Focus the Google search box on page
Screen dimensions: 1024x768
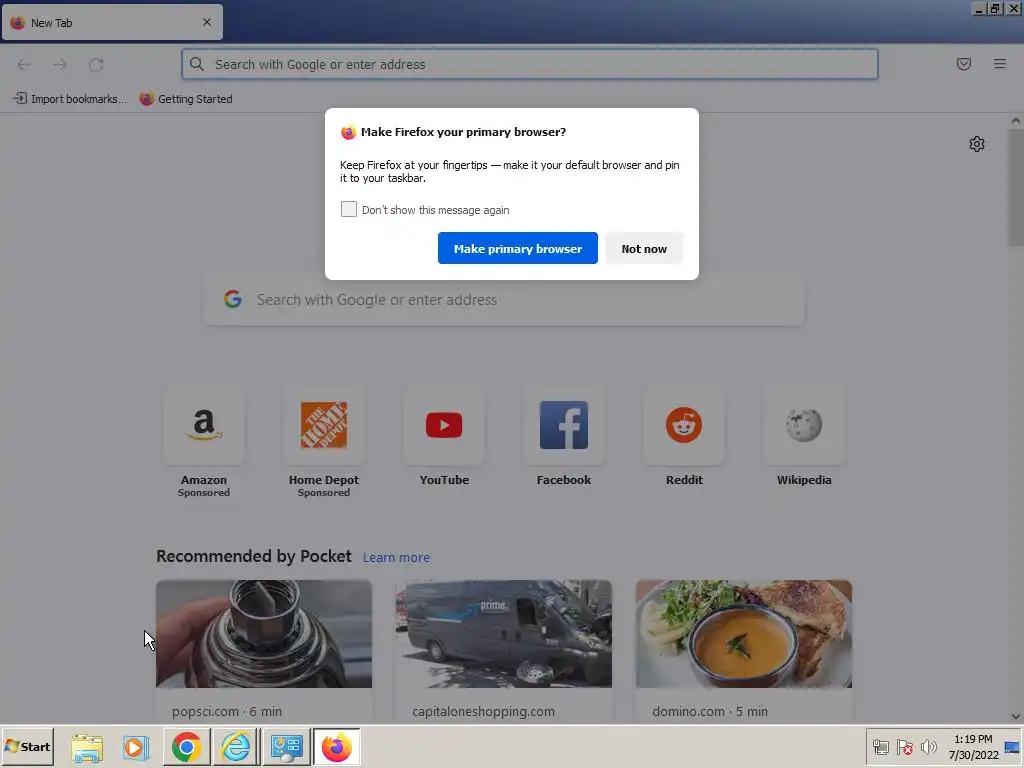504,300
